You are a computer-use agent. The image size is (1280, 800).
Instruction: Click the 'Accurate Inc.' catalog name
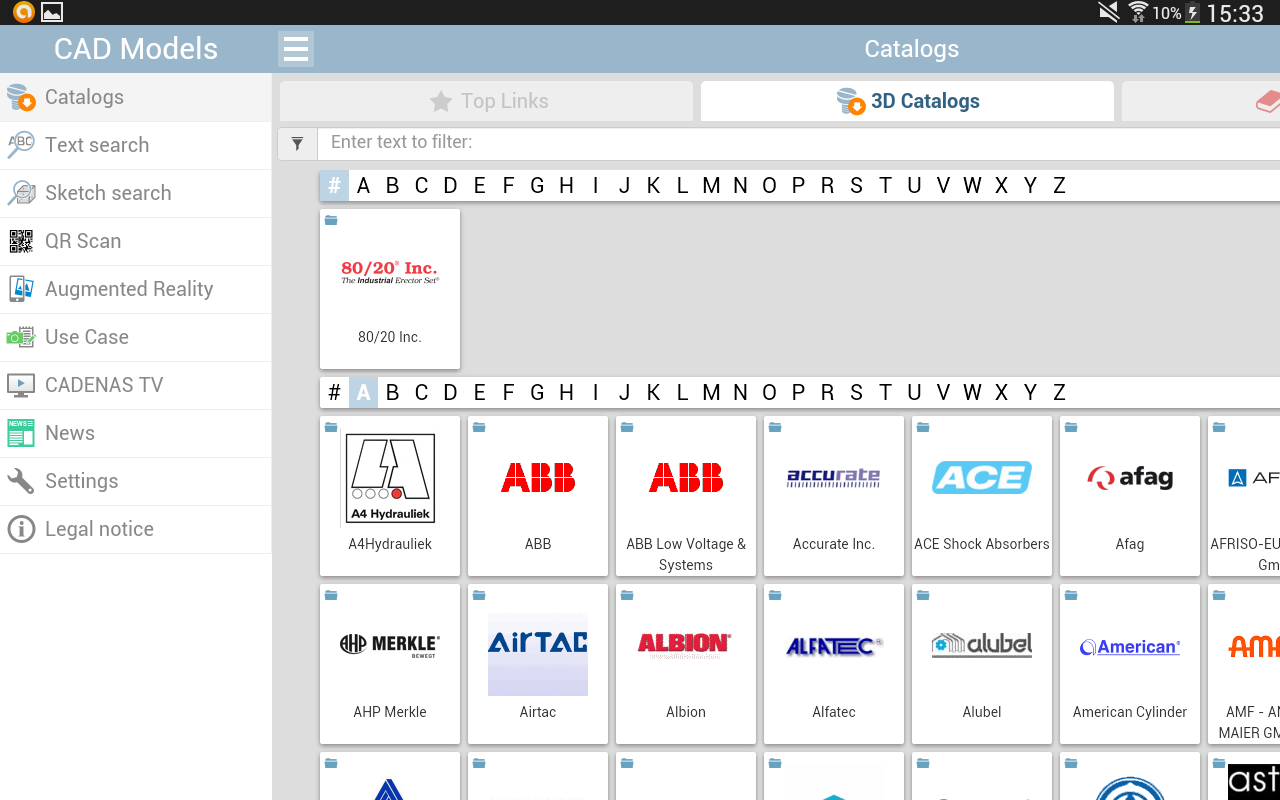click(834, 544)
